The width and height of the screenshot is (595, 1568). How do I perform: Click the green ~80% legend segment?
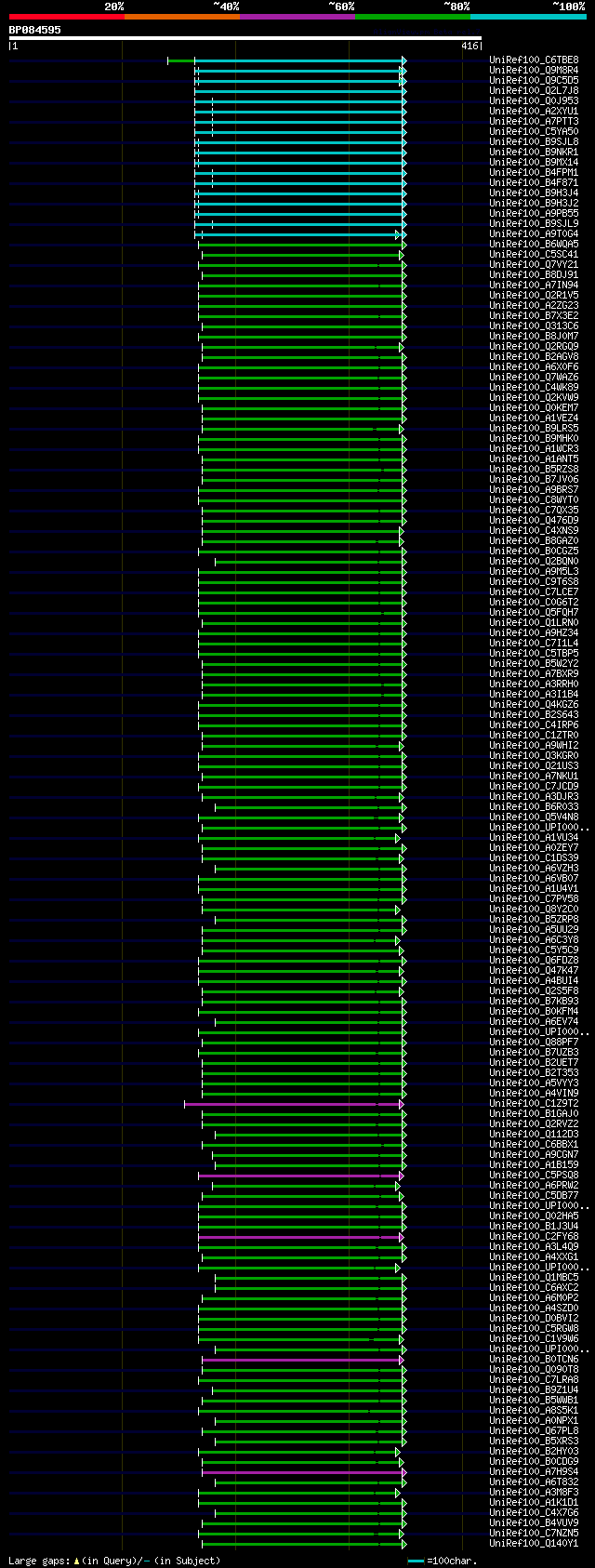click(x=412, y=17)
